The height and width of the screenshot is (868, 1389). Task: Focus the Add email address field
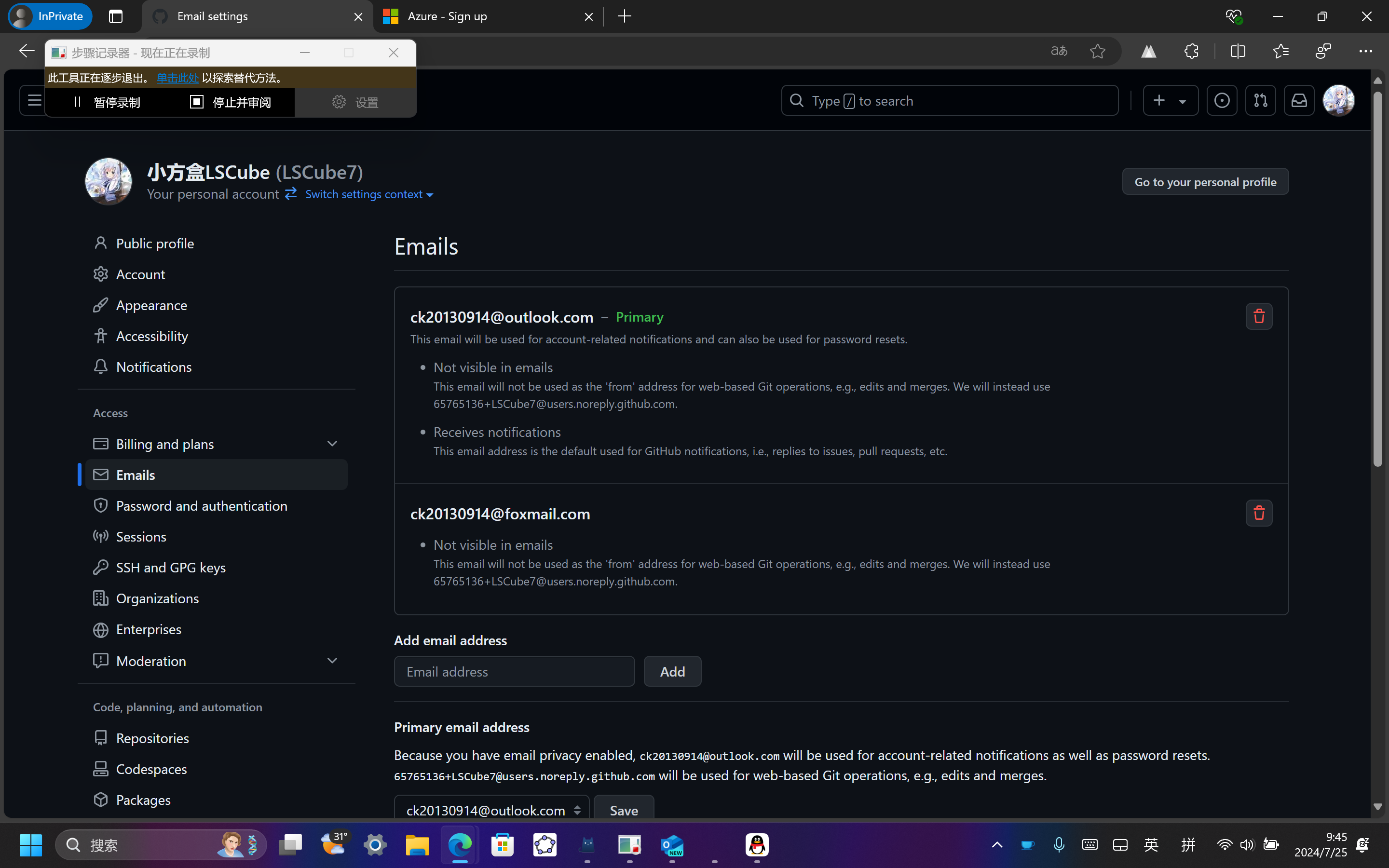[x=514, y=672]
